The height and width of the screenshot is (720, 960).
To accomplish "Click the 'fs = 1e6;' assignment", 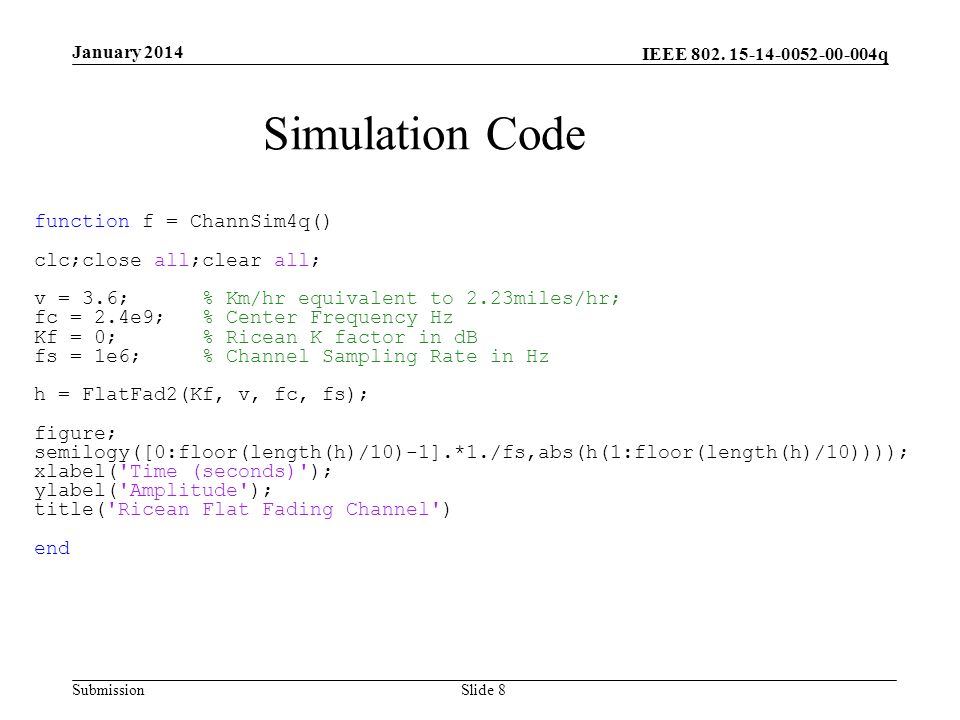I will click(x=87, y=356).
